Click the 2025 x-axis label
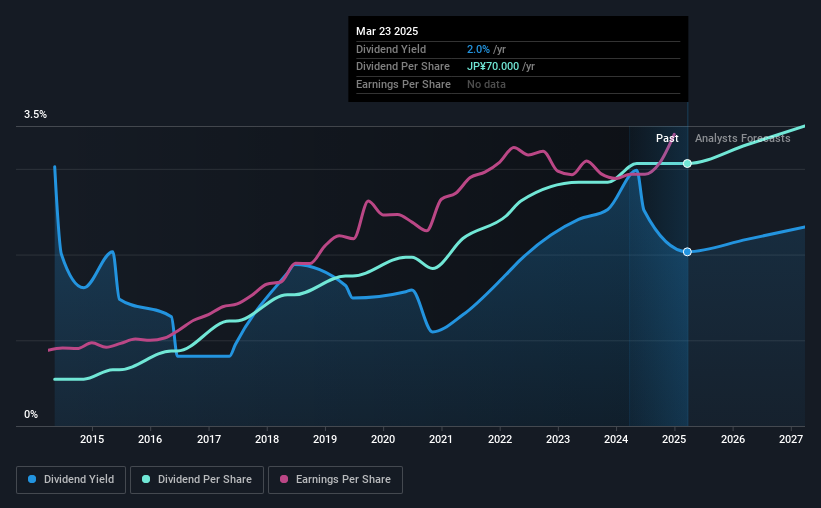The height and width of the screenshot is (508, 821). pyautogui.click(x=674, y=439)
